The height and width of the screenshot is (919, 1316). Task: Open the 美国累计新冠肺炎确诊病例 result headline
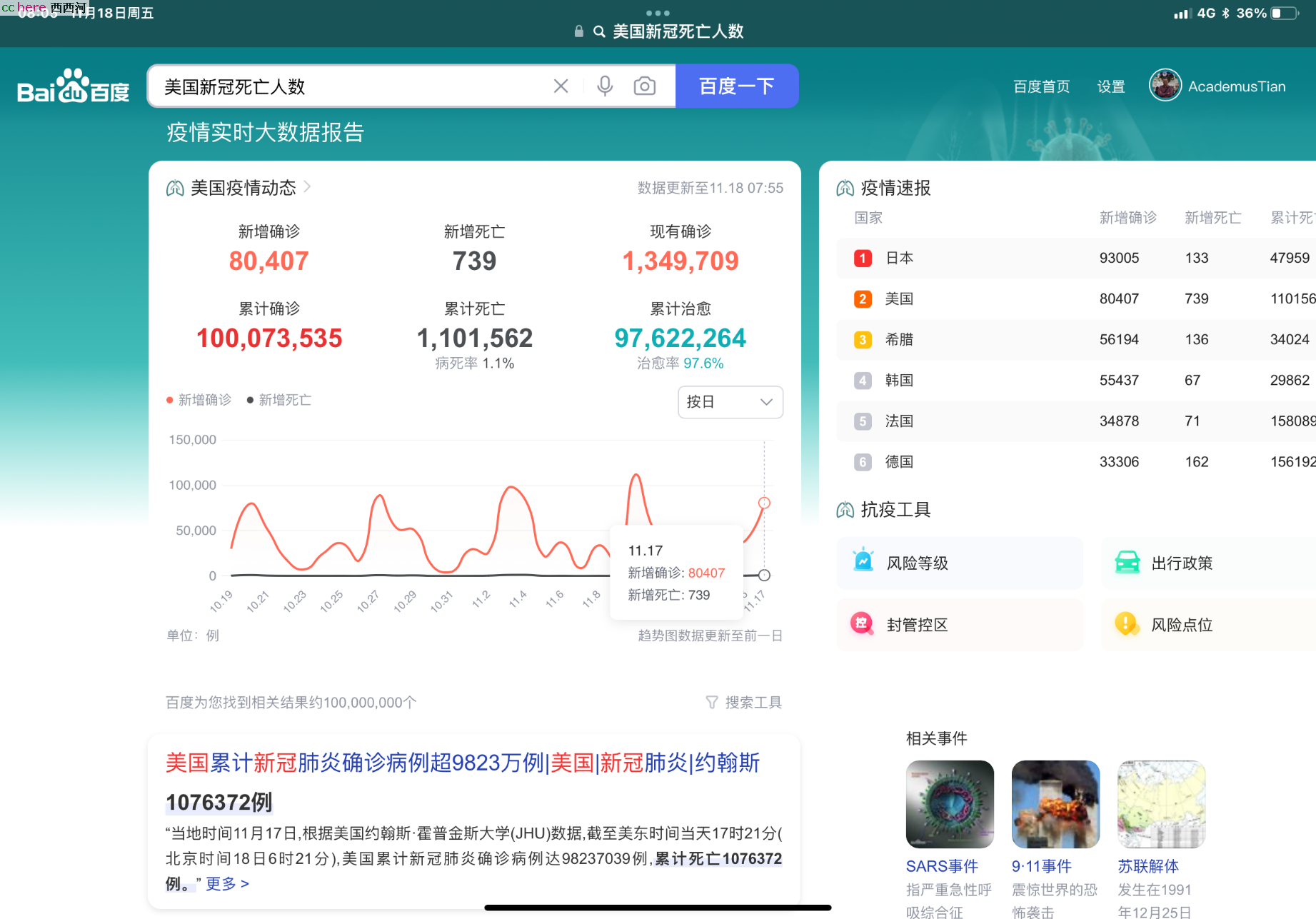pos(463,763)
